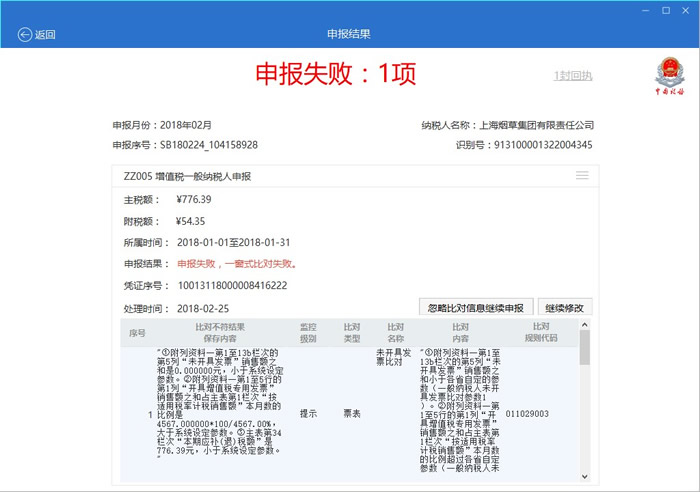Click the 处理时间 value 2018-02-25
The width and height of the screenshot is (700, 492).
[x=203, y=309]
